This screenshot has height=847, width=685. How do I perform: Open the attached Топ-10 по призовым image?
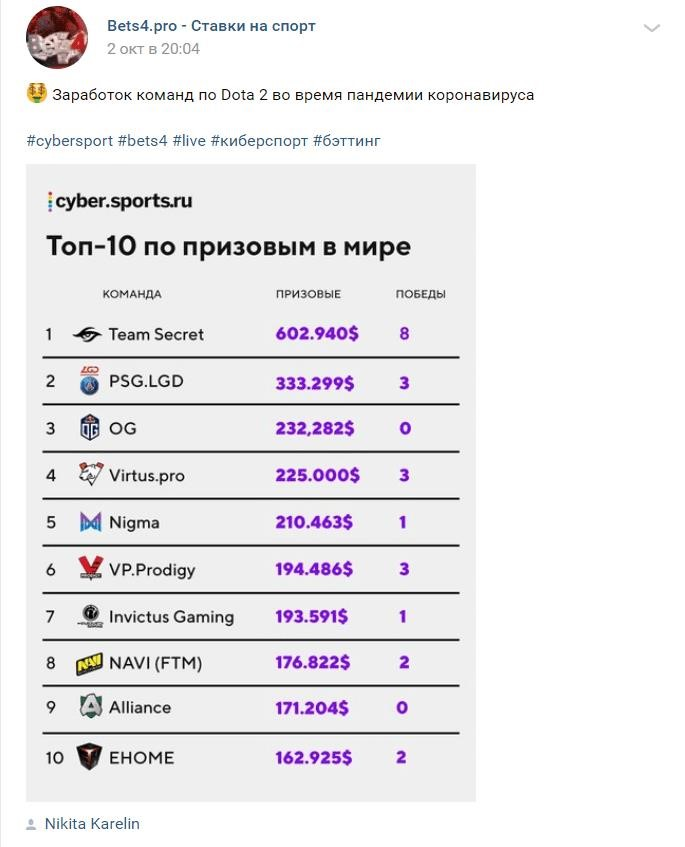(251, 482)
